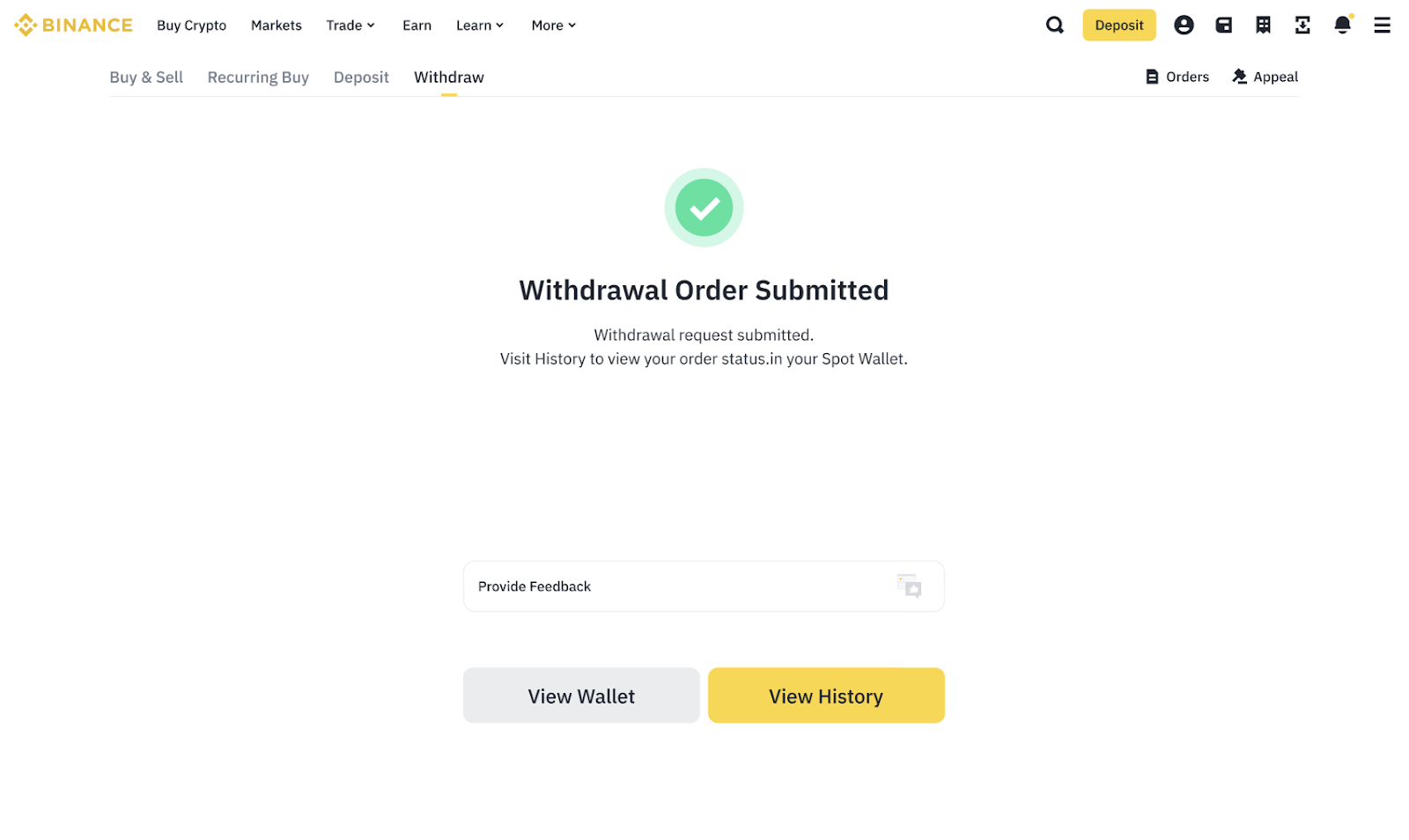The width and height of the screenshot is (1409, 840).
Task: Switch to the Recurring Buy tab
Action: (258, 77)
